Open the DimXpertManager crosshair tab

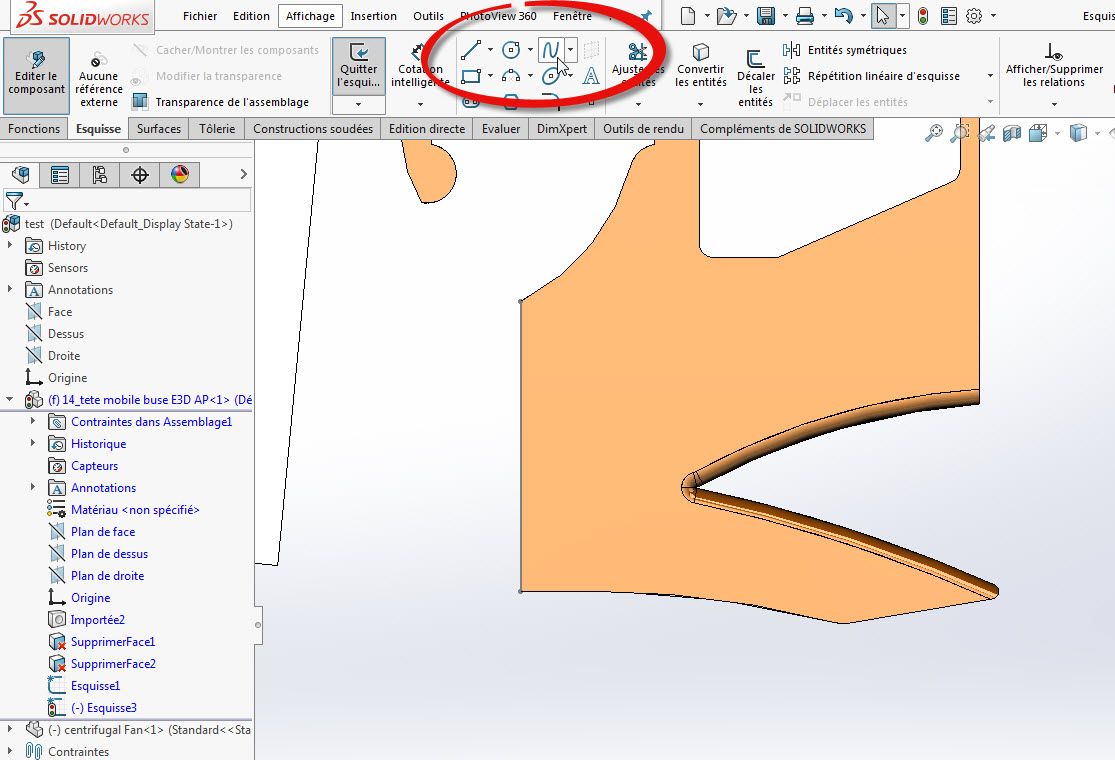click(139, 174)
